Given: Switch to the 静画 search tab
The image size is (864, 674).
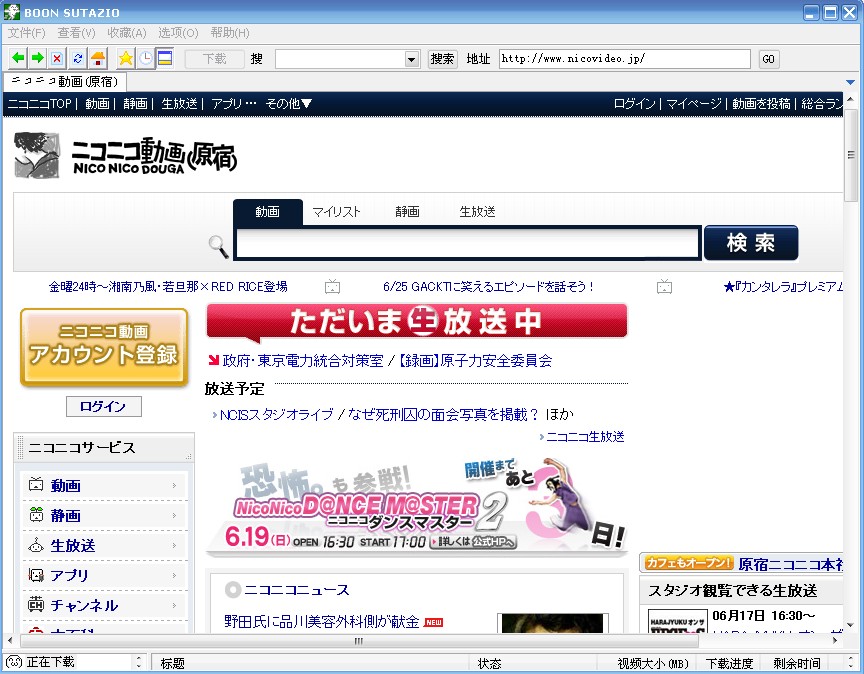Looking at the screenshot, I should coord(407,212).
